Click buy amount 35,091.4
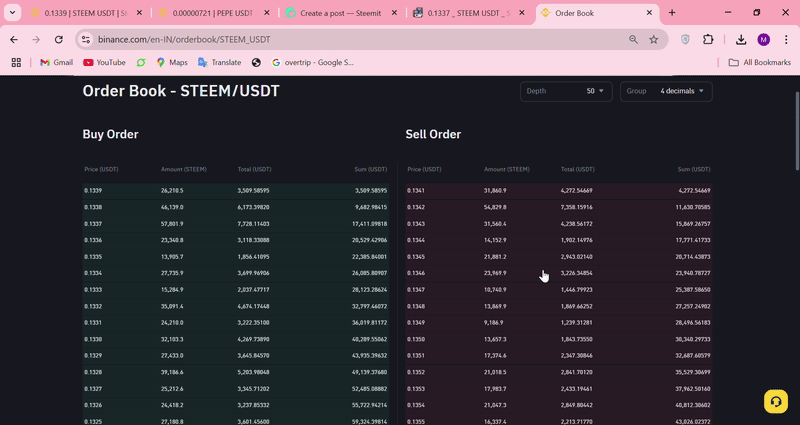The width and height of the screenshot is (800, 425). pyautogui.click(x=172, y=306)
